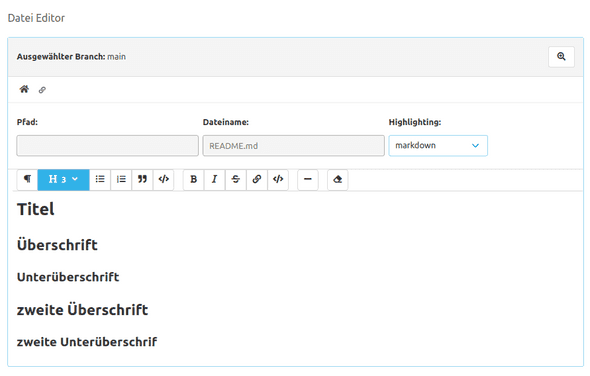Insert a horizontal rule

308,180
